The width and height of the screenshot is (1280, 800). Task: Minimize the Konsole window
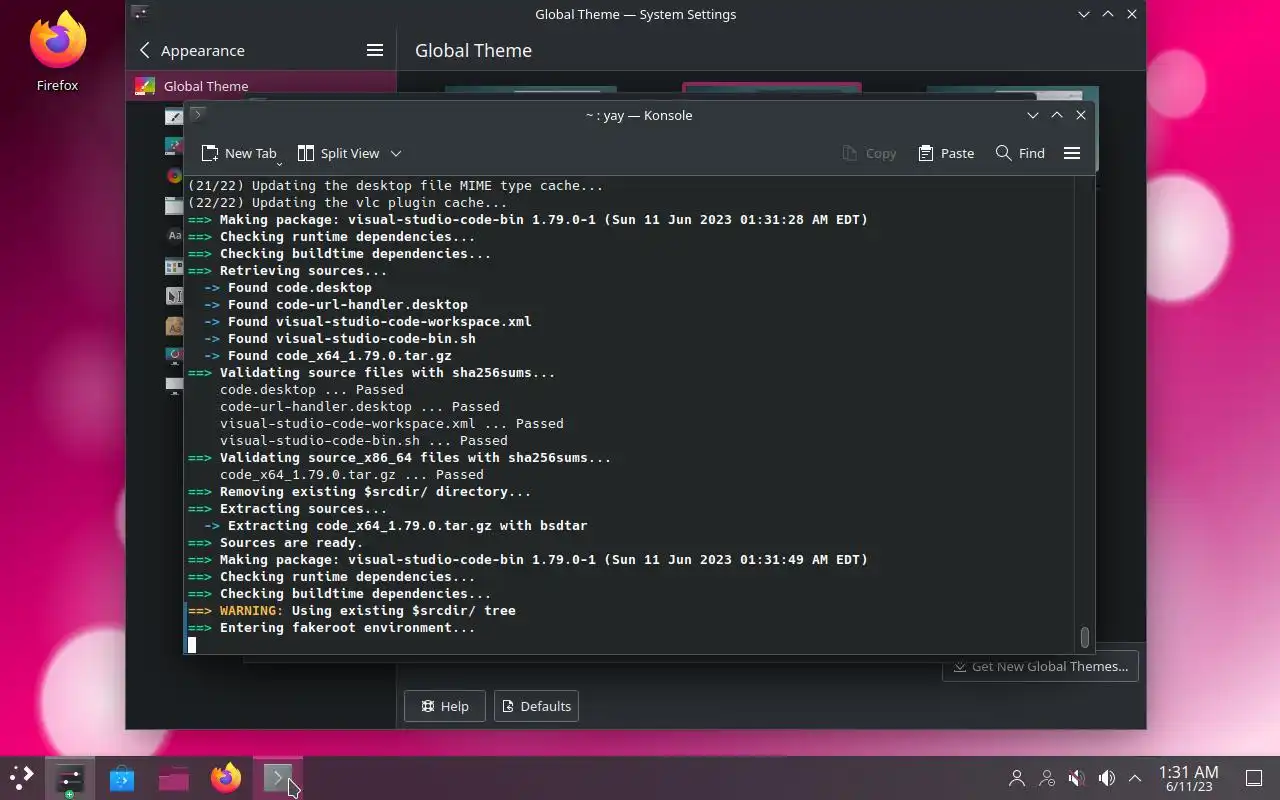tap(1033, 115)
